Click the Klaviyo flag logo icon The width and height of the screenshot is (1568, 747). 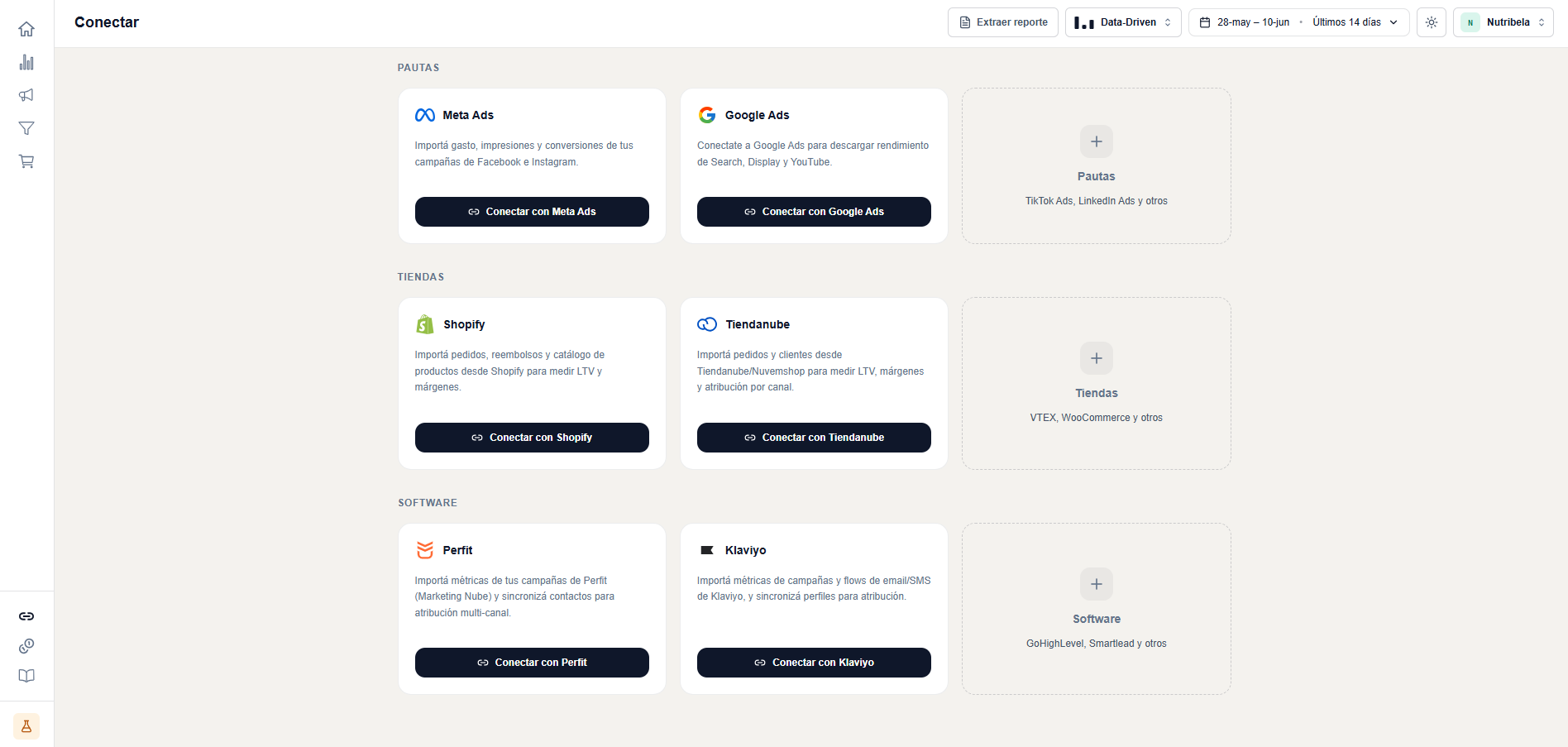tap(707, 550)
